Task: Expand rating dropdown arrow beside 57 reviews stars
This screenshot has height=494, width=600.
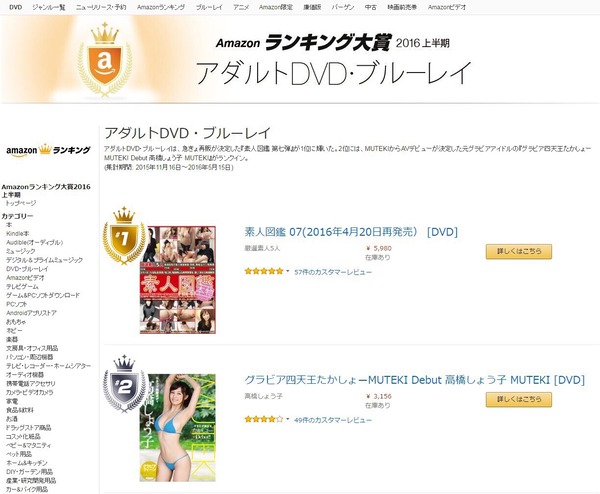Action: pyautogui.click(x=288, y=271)
